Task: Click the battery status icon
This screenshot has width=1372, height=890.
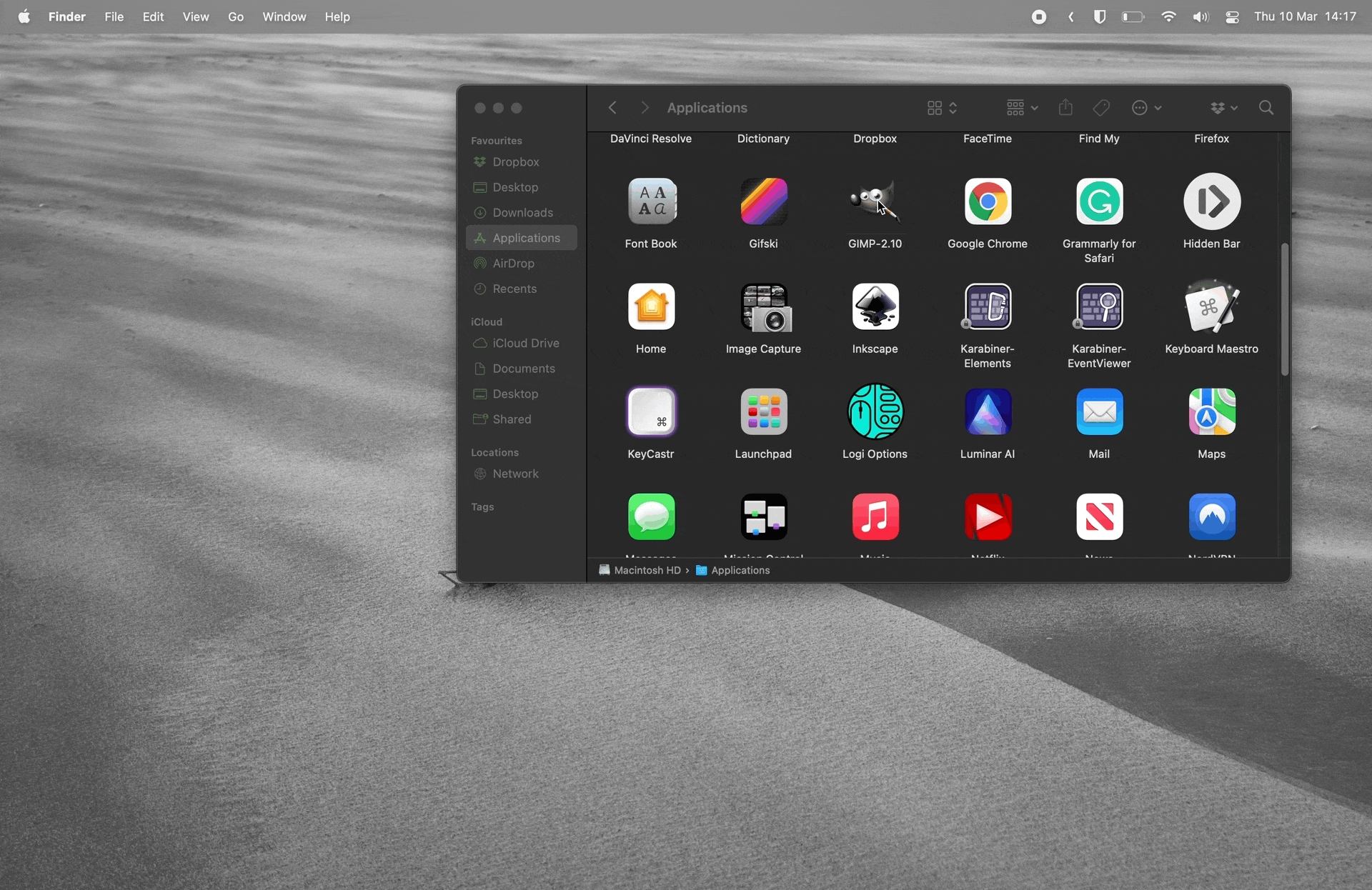Action: (1133, 16)
